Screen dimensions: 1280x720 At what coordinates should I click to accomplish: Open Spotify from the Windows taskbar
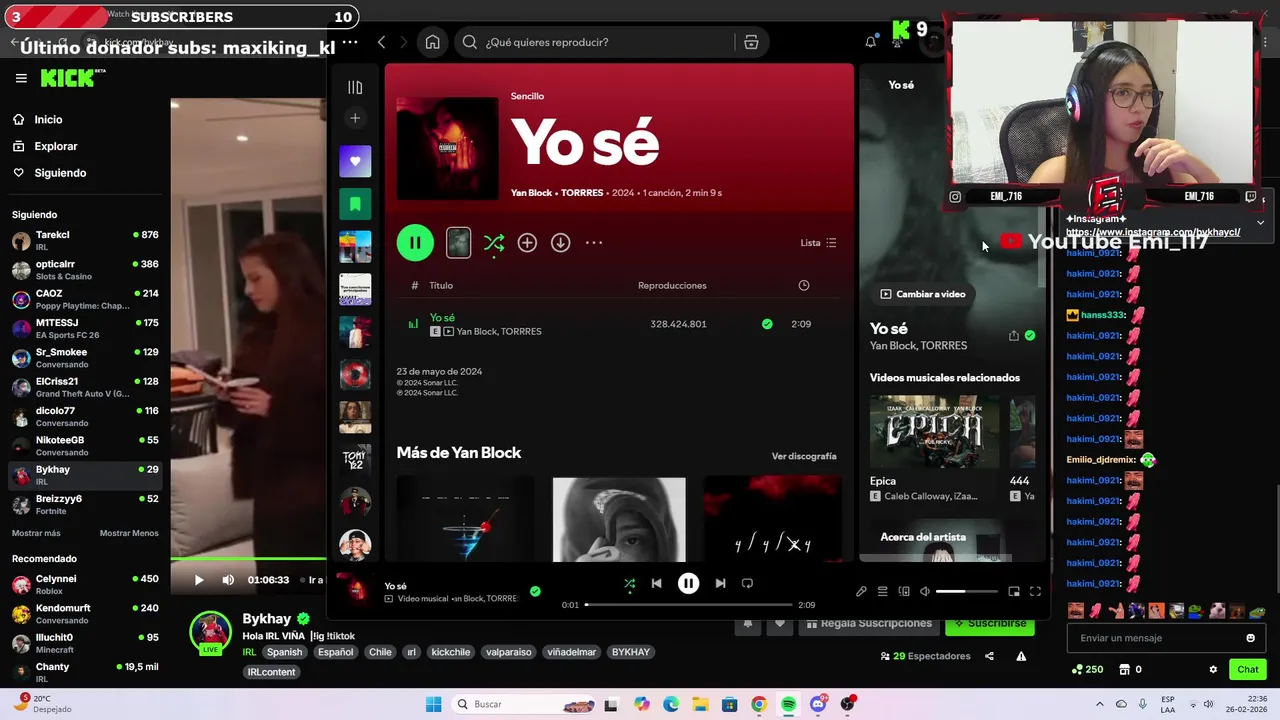click(788, 704)
